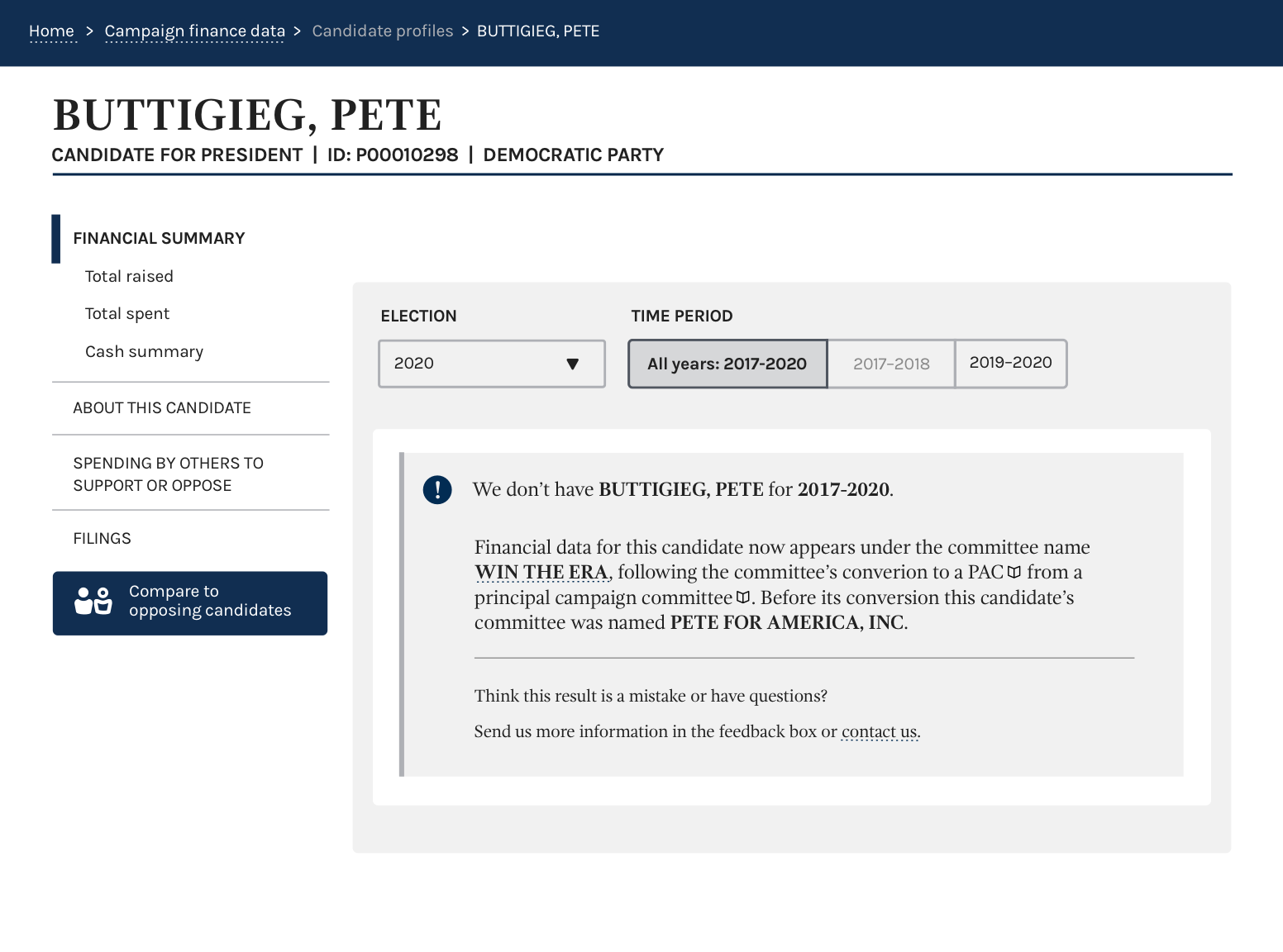Viewport: 1283px width, 952px height.
Task: Click the exclamation alert icon
Action: (x=437, y=489)
